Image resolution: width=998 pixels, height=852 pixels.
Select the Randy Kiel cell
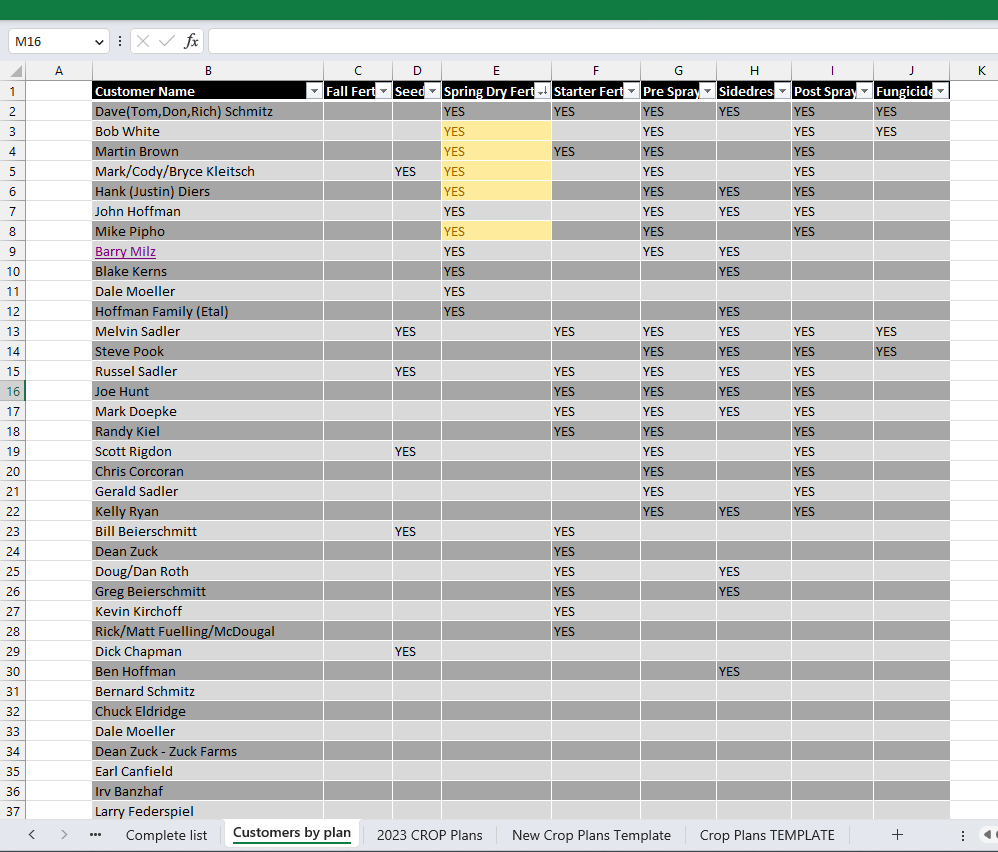[x=208, y=431]
